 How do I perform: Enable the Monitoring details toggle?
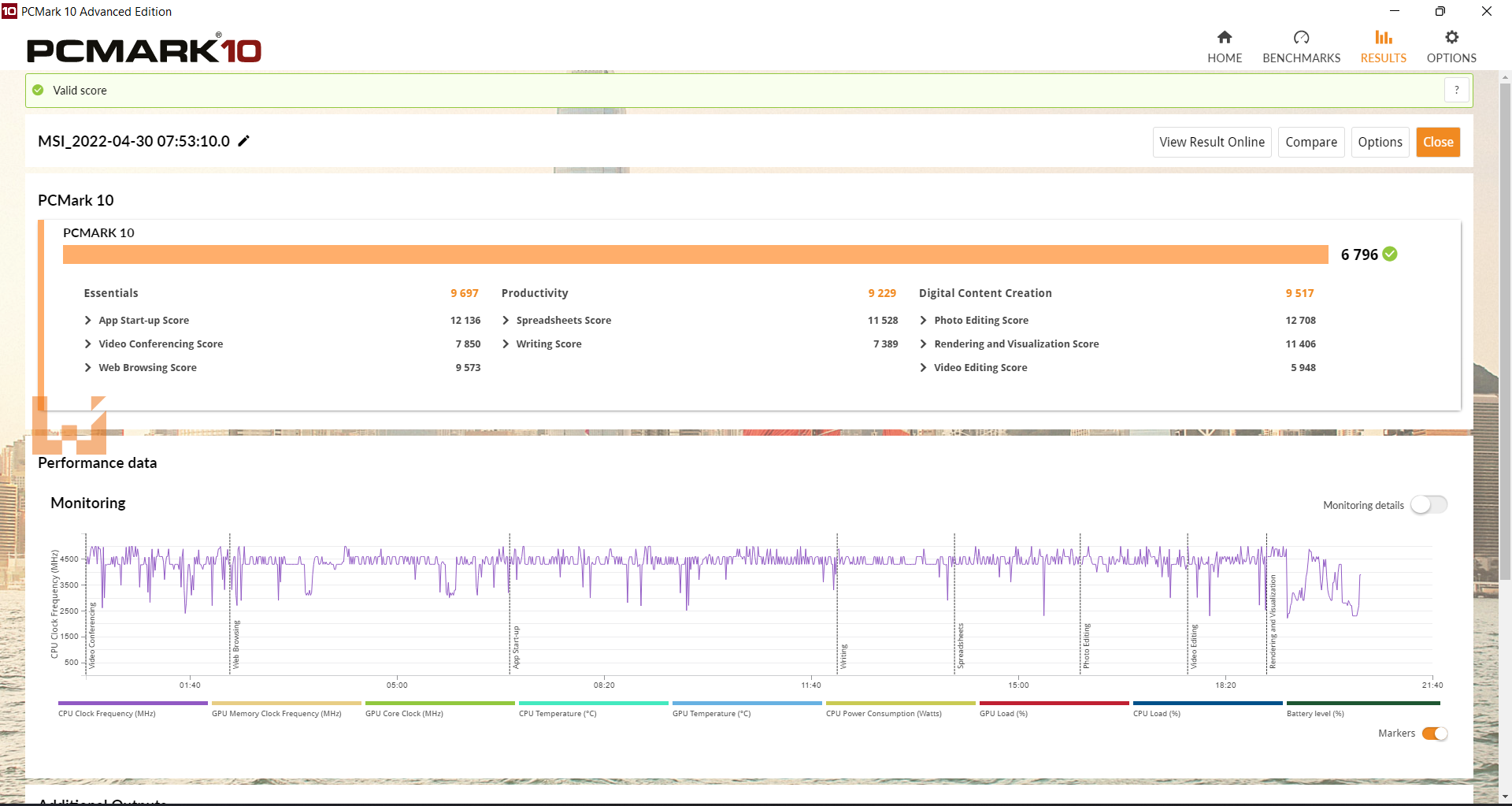1429,505
